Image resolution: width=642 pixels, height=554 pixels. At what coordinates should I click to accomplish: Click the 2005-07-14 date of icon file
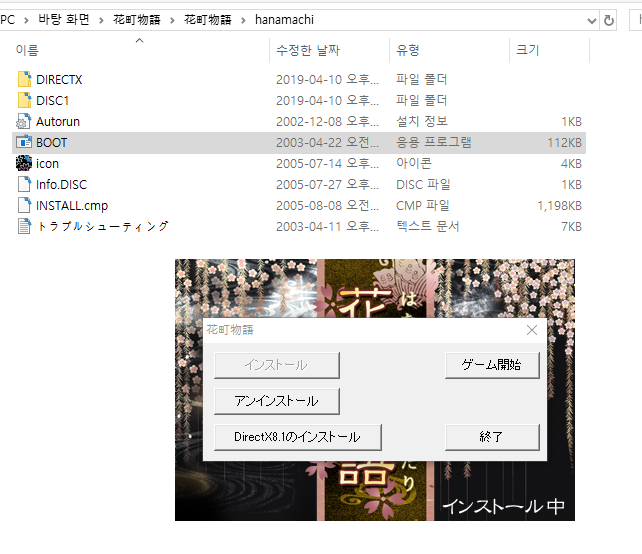click(327, 163)
